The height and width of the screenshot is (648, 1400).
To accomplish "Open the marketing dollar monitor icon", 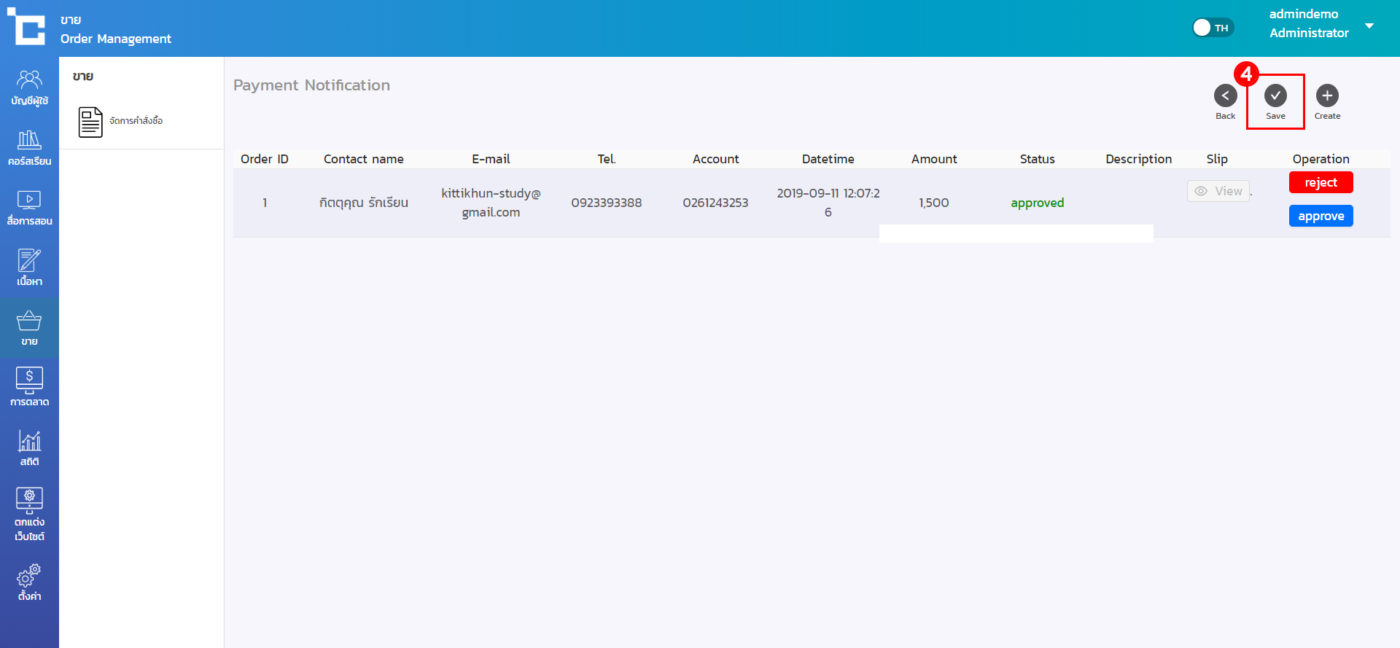I will (29, 381).
